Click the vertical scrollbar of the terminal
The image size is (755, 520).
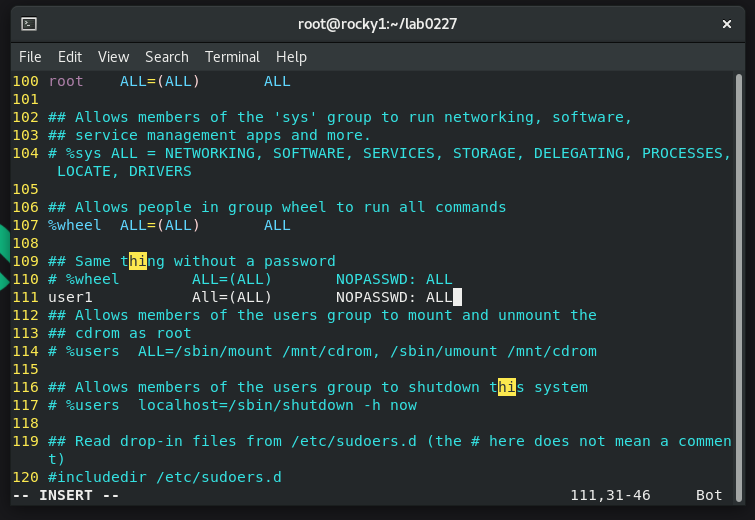tap(739, 288)
